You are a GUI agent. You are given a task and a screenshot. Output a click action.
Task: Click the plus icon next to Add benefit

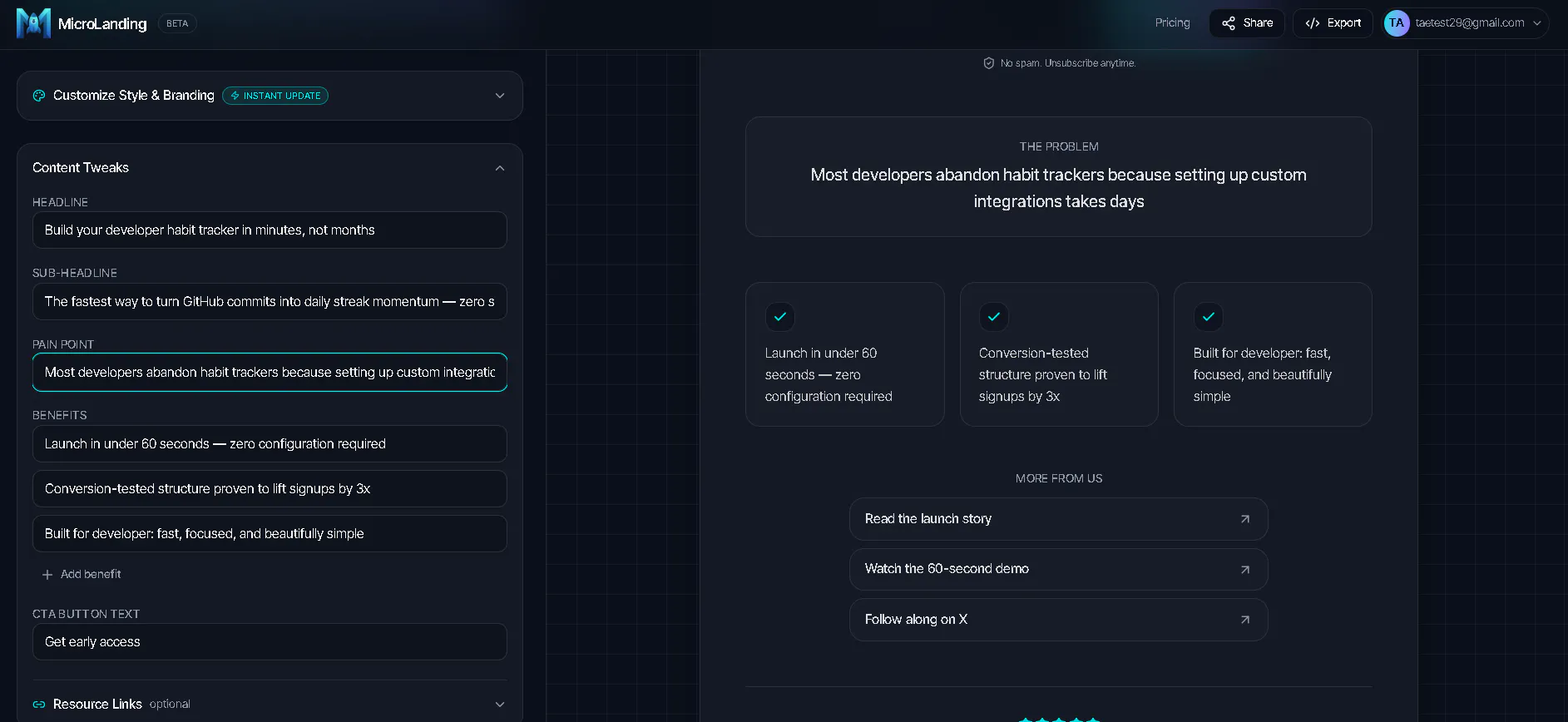tap(47, 575)
